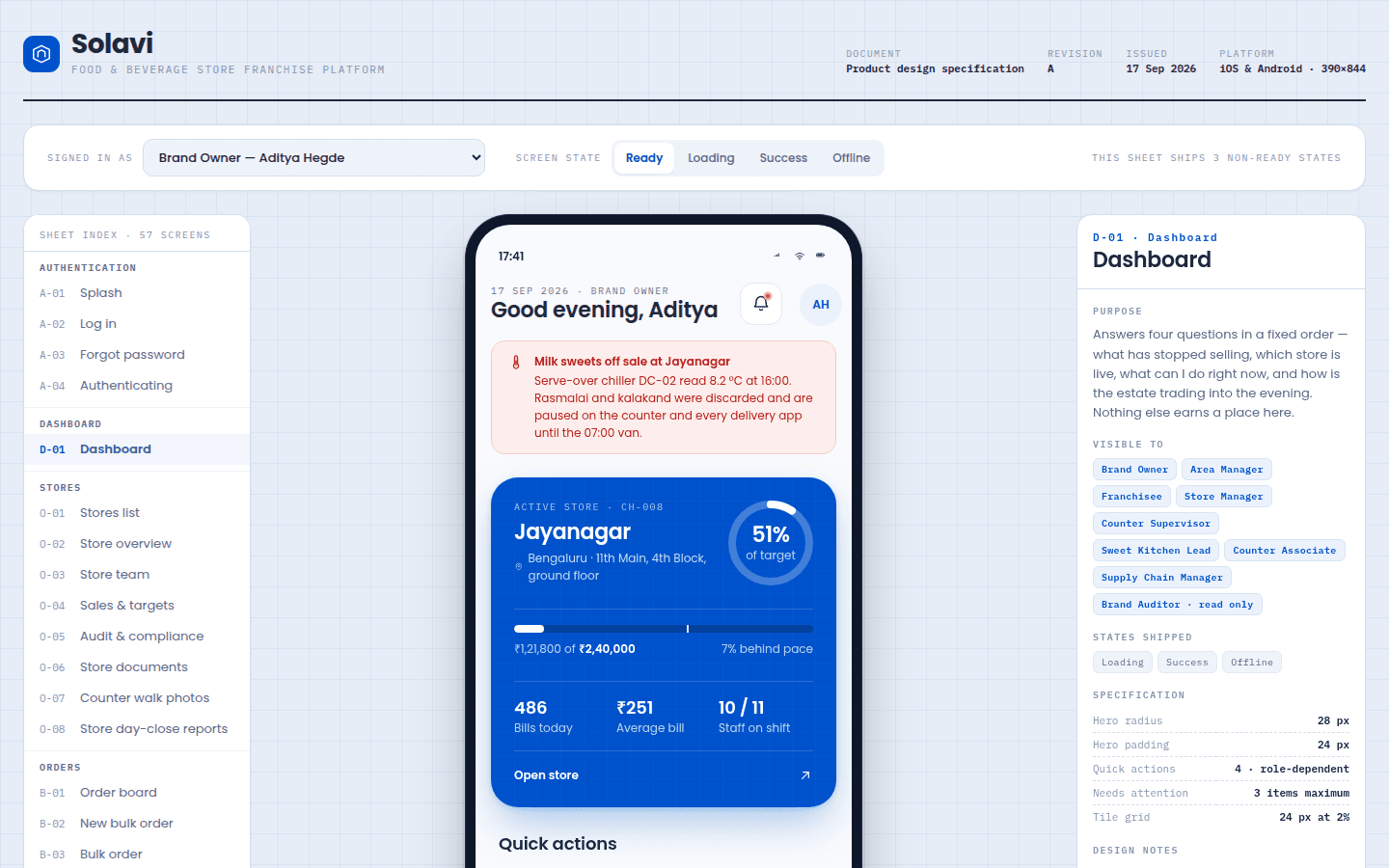Click the battery icon in phone status bar

pyautogui.click(x=820, y=256)
